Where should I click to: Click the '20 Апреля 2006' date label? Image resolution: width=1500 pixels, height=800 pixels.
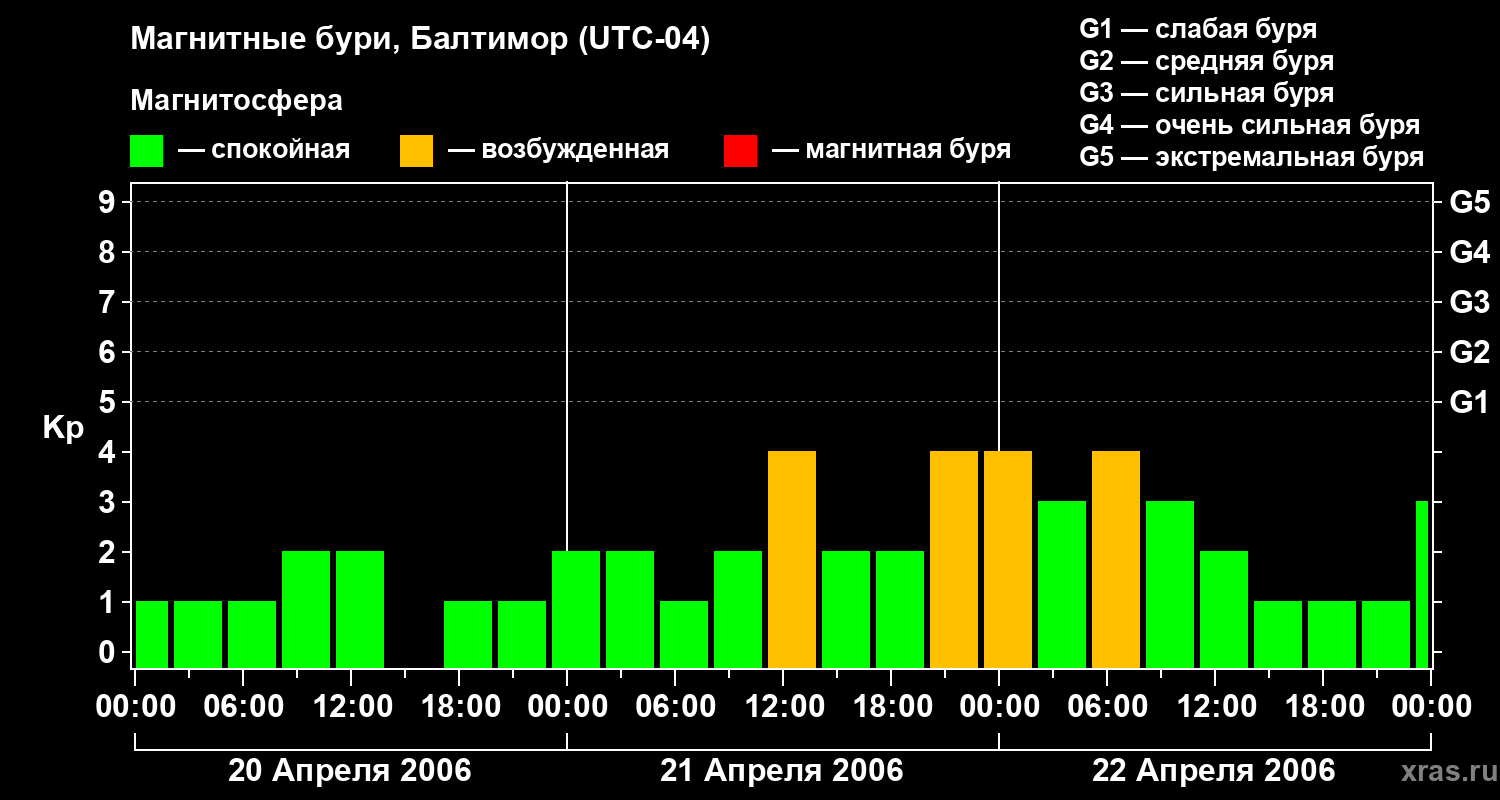pyautogui.click(x=350, y=771)
